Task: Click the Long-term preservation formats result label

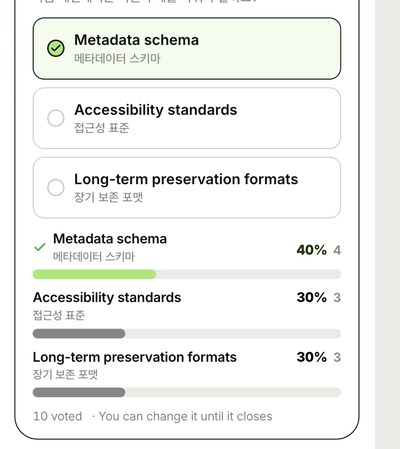Action: coord(135,357)
